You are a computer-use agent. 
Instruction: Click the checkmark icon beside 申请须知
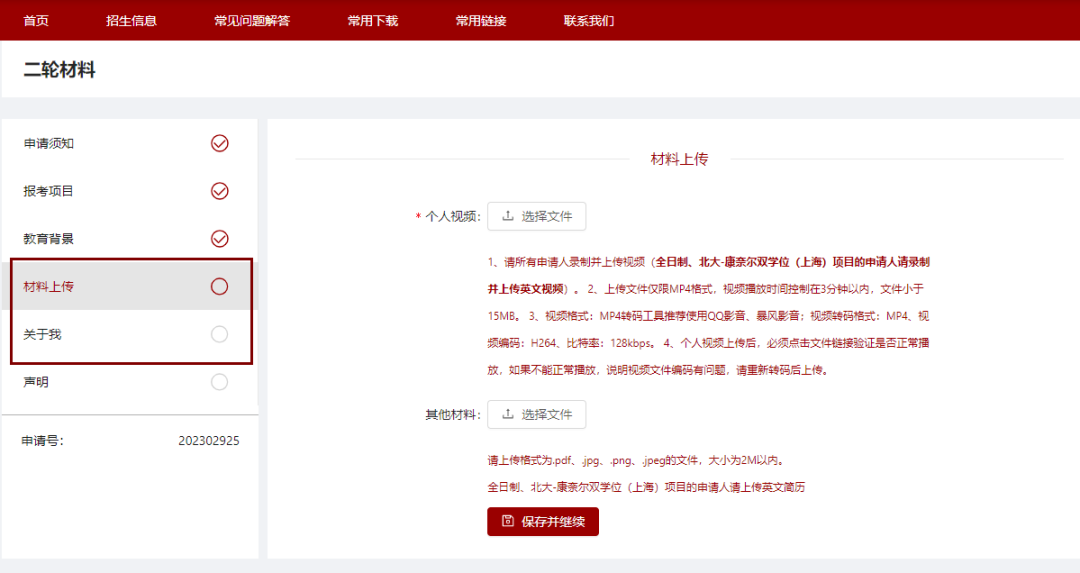click(x=220, y=143)
